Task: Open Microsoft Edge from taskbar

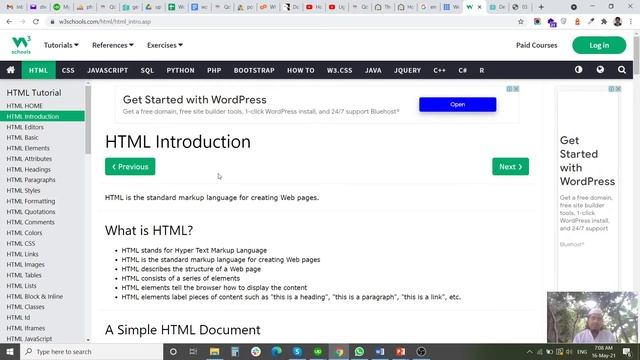Action: coord(276,351)
